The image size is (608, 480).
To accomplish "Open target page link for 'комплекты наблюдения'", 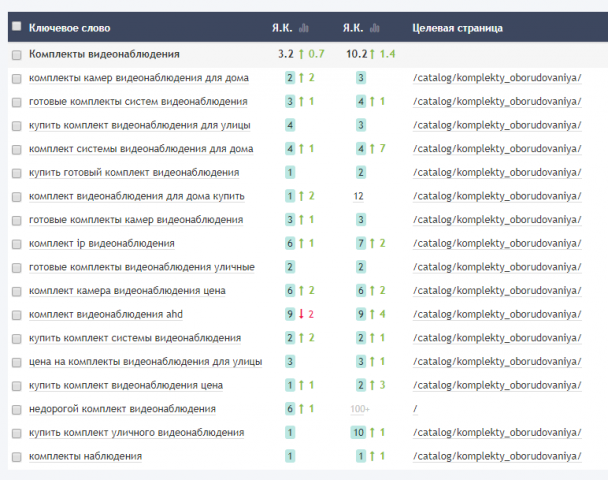I will coord(497,456).
